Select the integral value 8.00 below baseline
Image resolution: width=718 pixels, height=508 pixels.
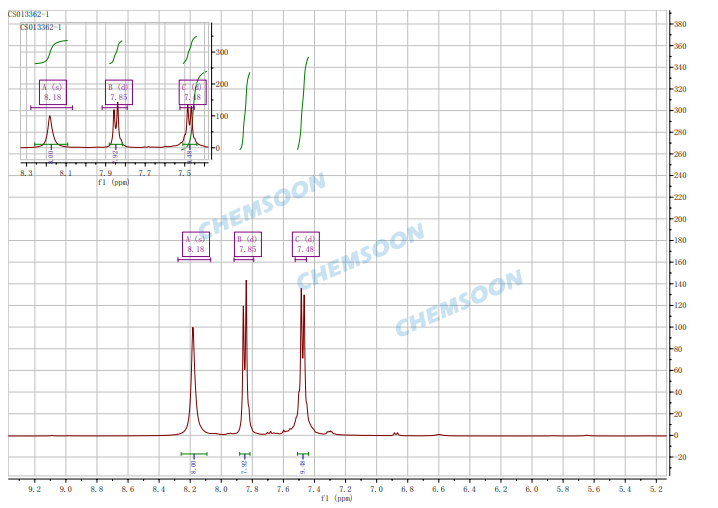(193, 465)
